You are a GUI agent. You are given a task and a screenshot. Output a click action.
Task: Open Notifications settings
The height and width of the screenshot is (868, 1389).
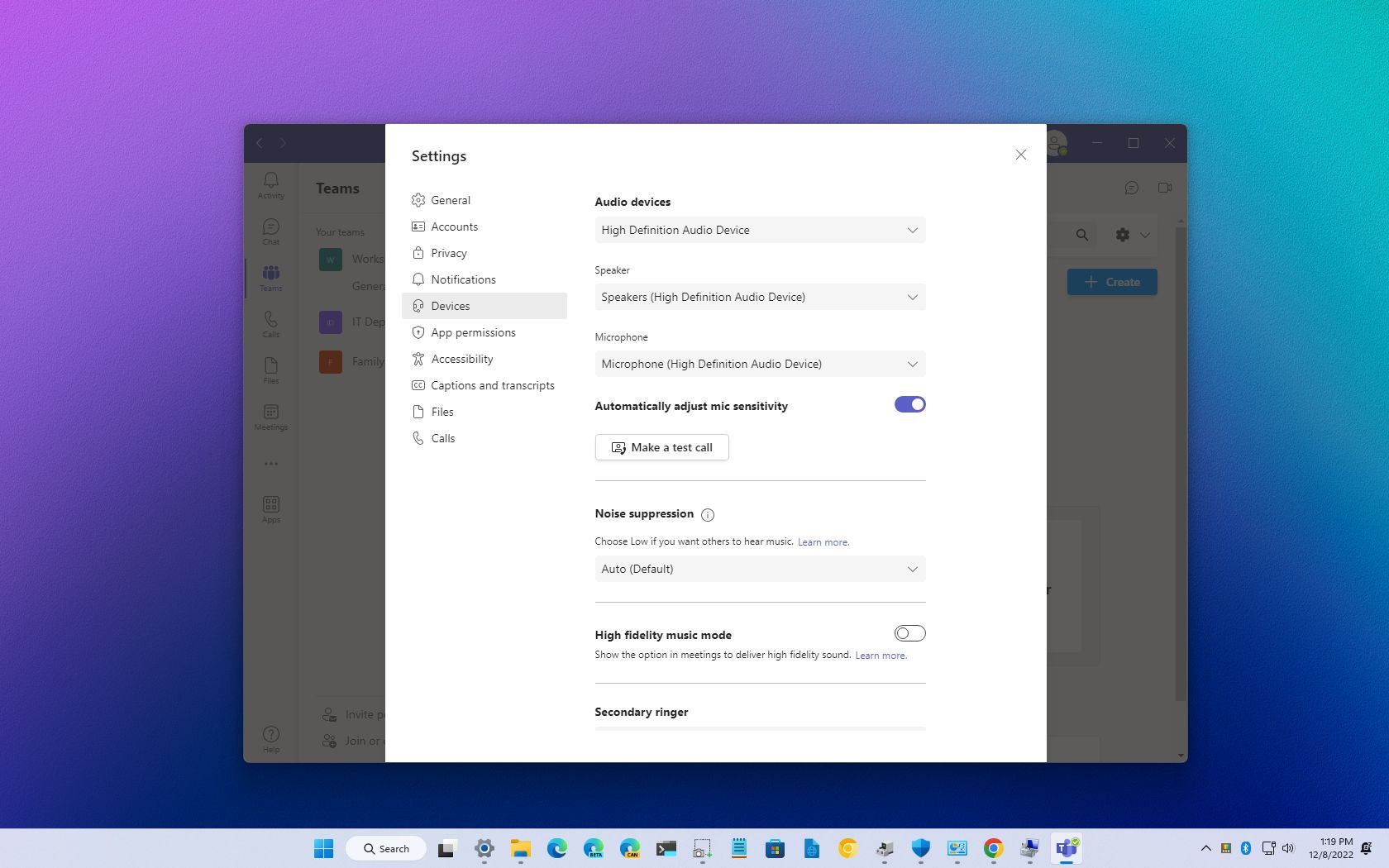[463, 279]
